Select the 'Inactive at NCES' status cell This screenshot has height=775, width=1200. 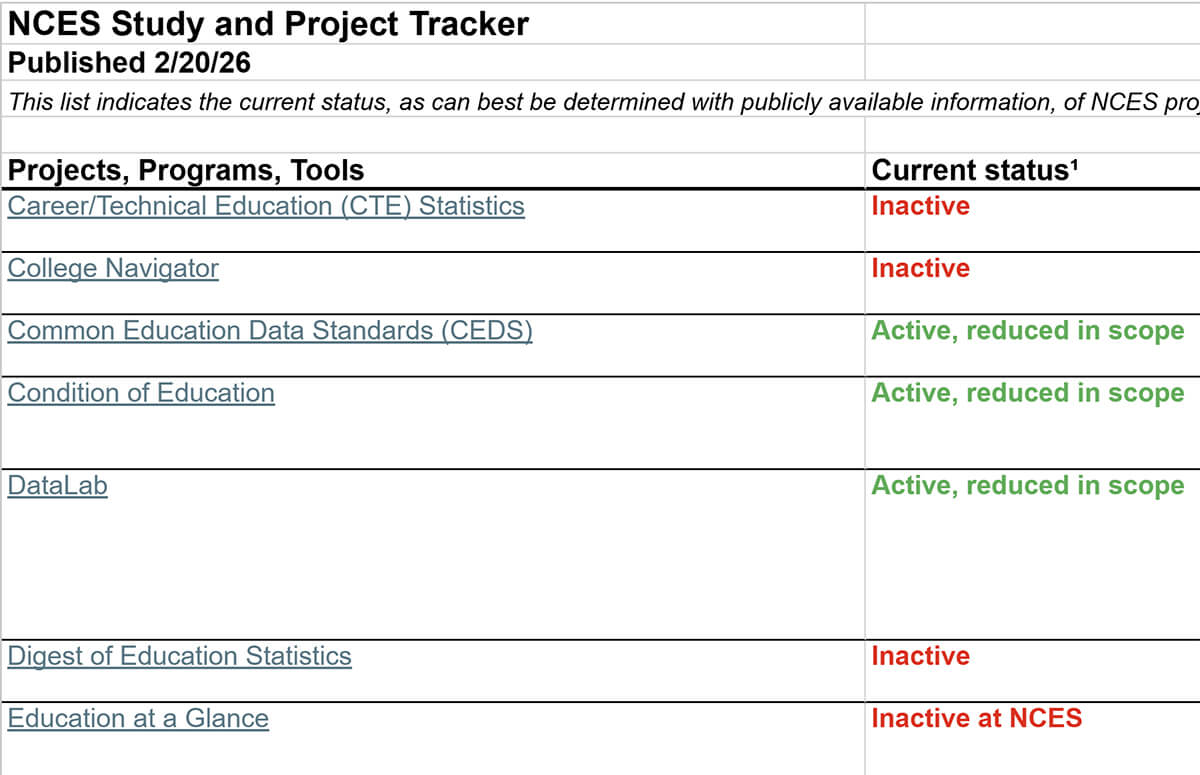tap(976, 718)
